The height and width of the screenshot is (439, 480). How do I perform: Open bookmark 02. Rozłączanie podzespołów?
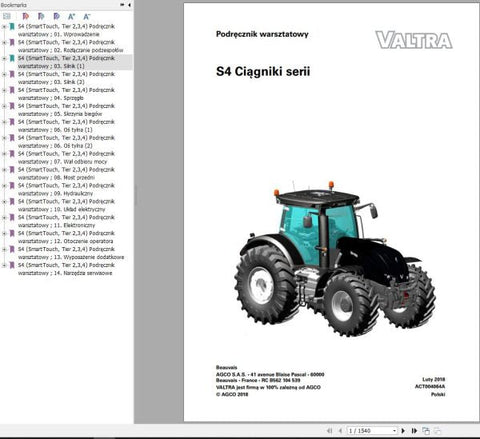[70, 46]
